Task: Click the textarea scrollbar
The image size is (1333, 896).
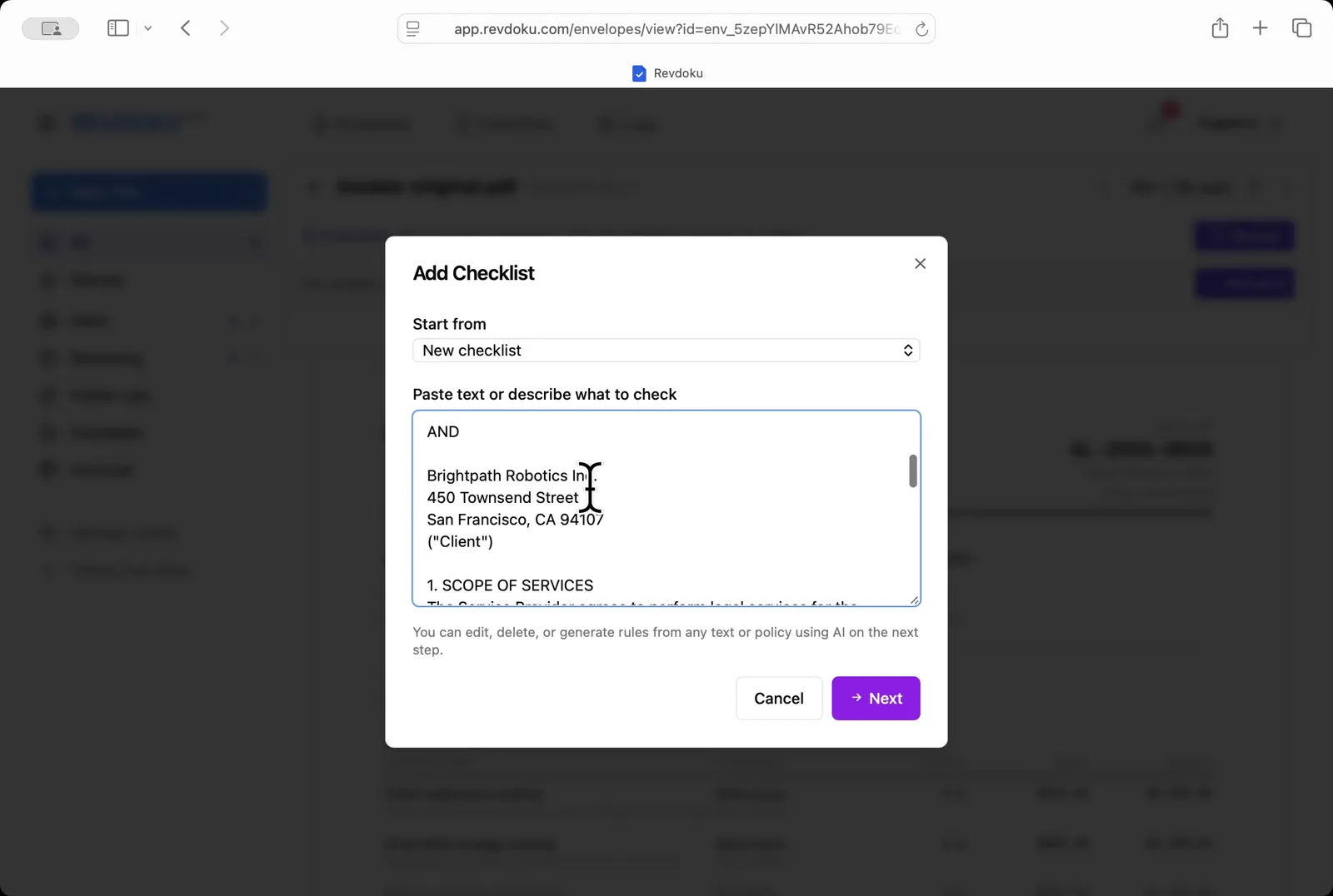Action: pos(912,470)
